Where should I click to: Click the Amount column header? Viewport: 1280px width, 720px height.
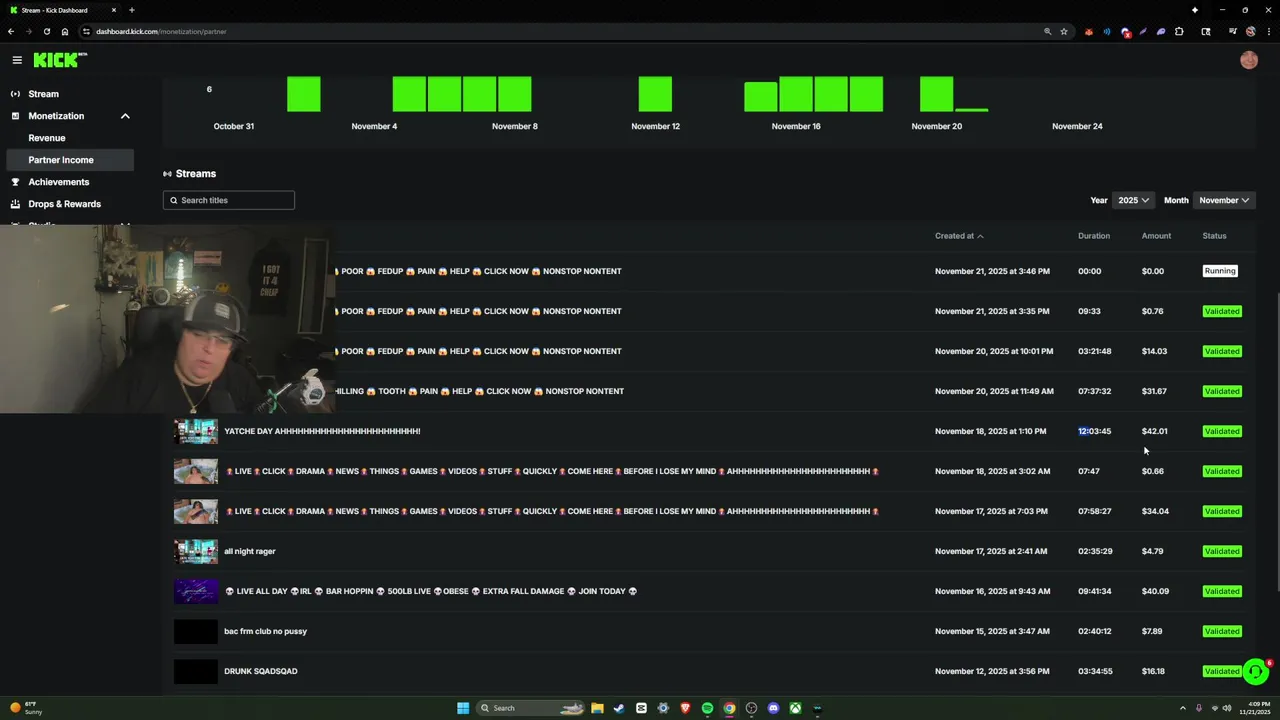point(1156,236)
